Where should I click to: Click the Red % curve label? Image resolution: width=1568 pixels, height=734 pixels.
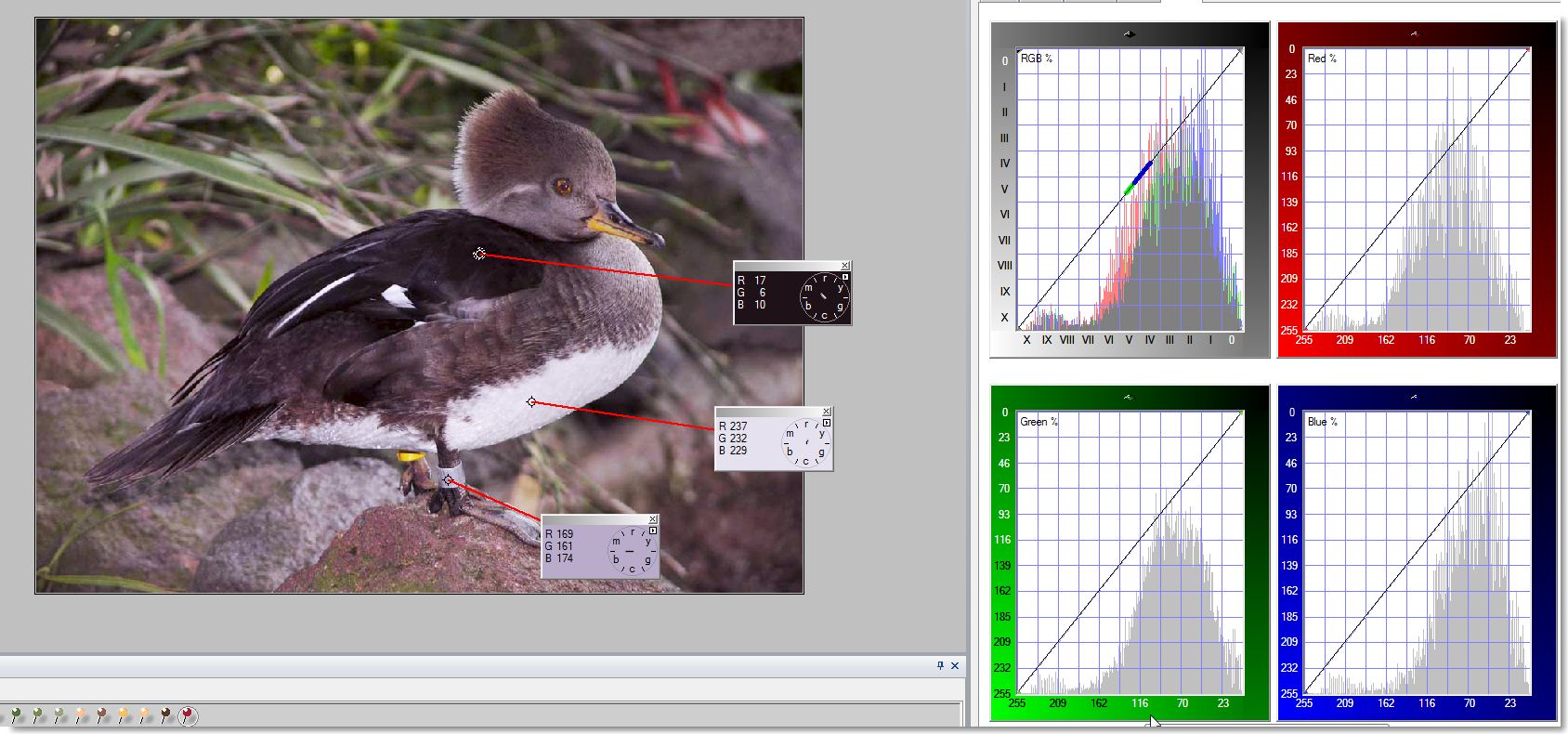tap(1322, 59)
